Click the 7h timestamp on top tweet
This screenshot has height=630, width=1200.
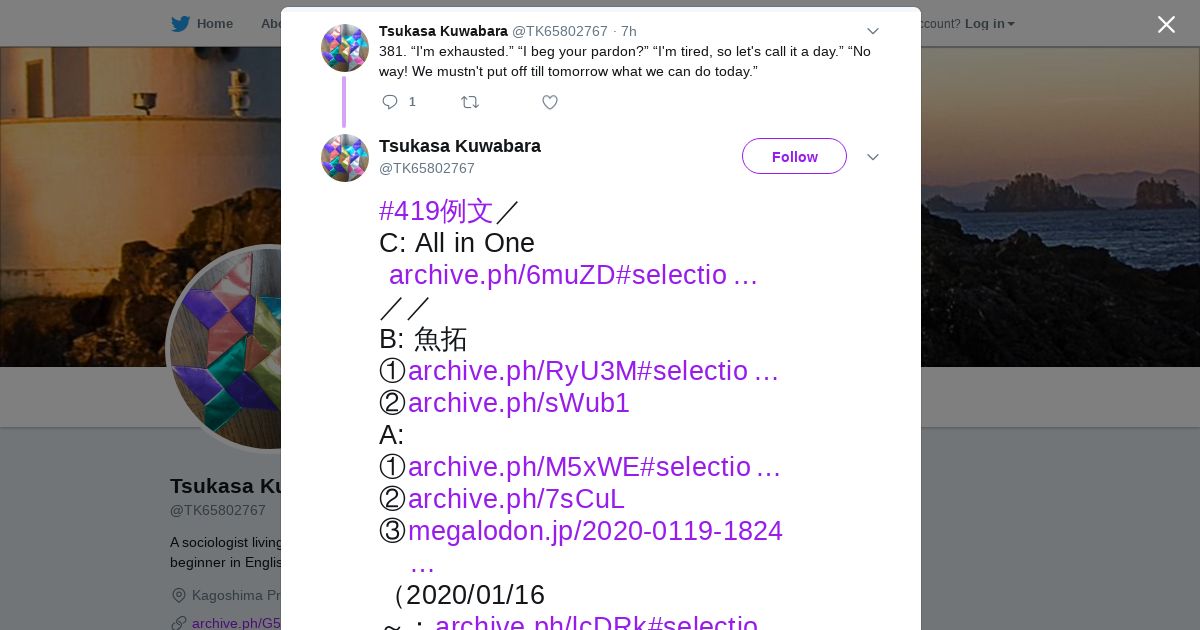[x=629, y=31]
